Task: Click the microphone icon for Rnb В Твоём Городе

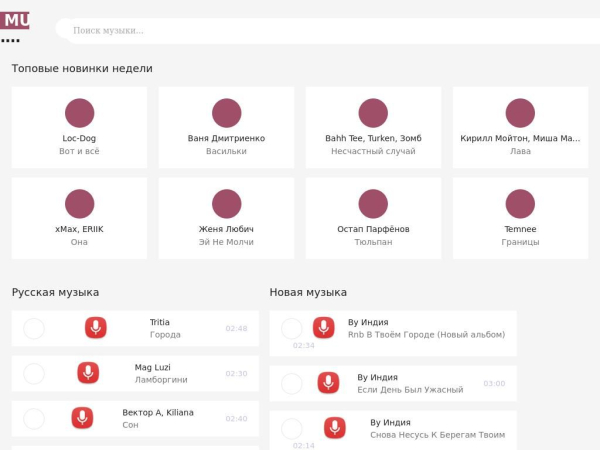Action: tap(323, 328)
